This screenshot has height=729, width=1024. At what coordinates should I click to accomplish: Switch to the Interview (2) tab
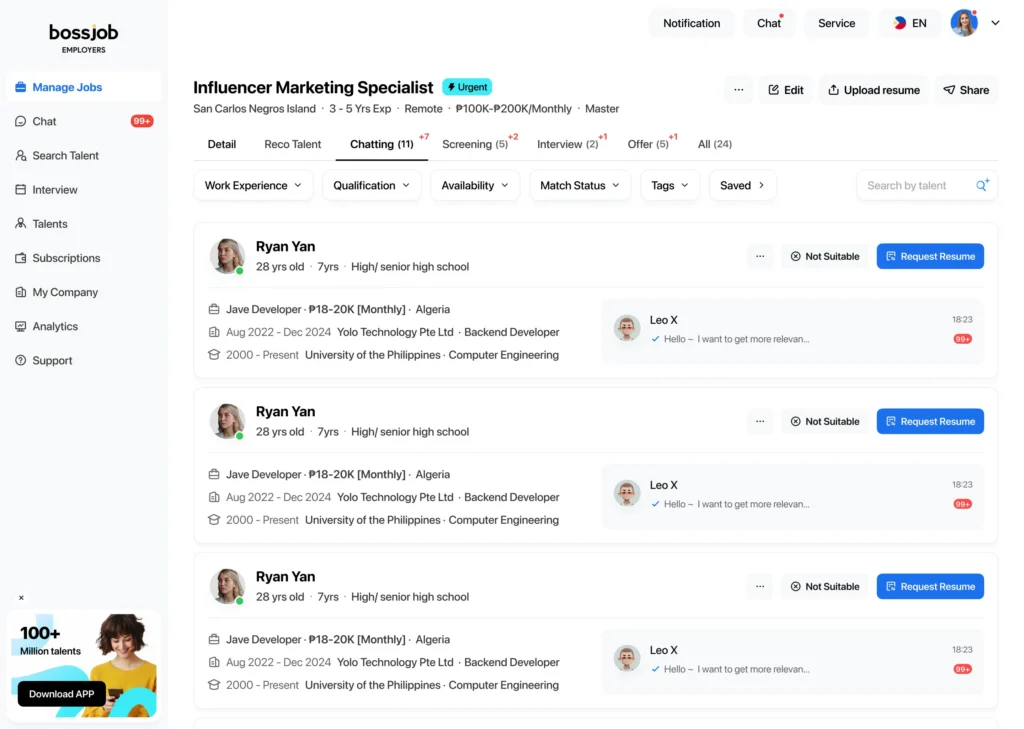pyautogui.click(x=568, y=144)
